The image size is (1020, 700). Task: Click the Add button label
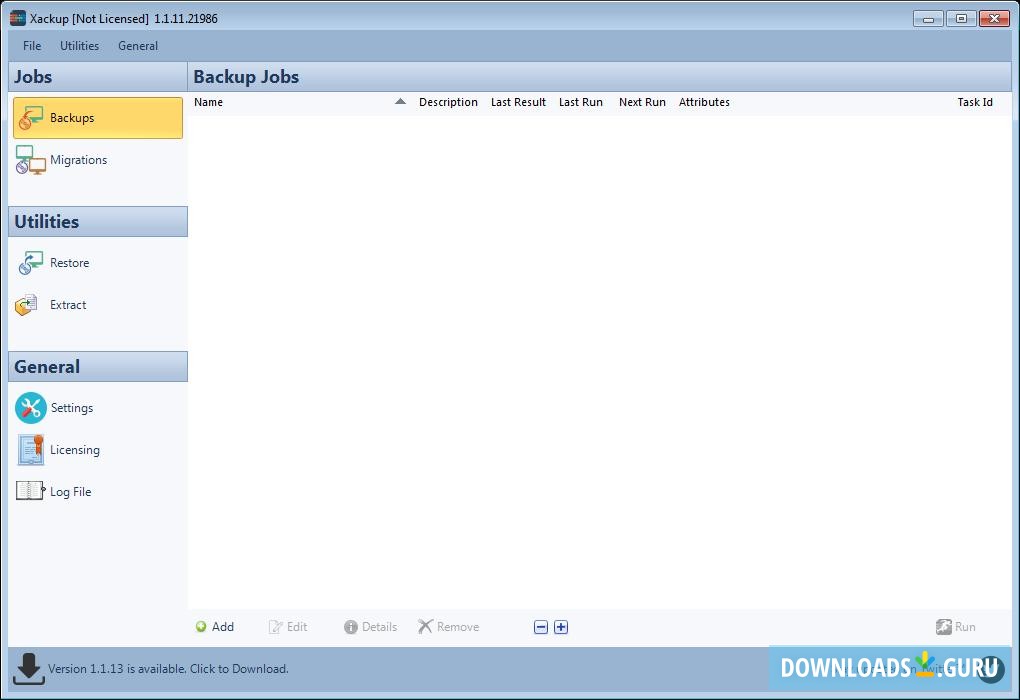222,626
